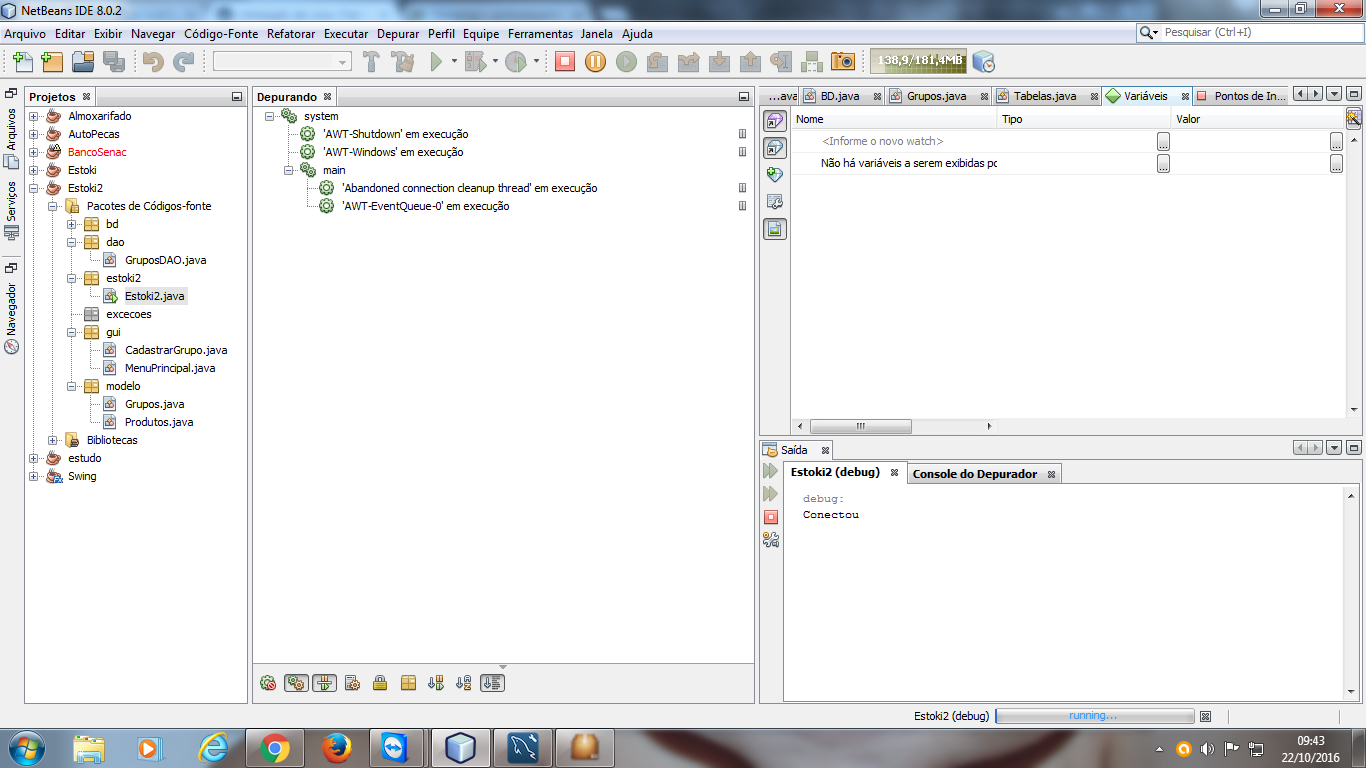The width and height of the screenshot is (1366, 768).
Task: Expand the BancoSenac project node
Action: tap(34, 152)
